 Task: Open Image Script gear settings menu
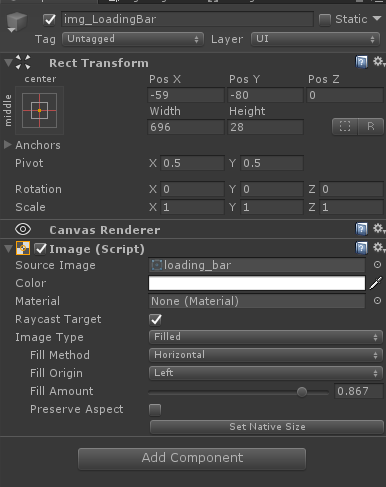378,248
